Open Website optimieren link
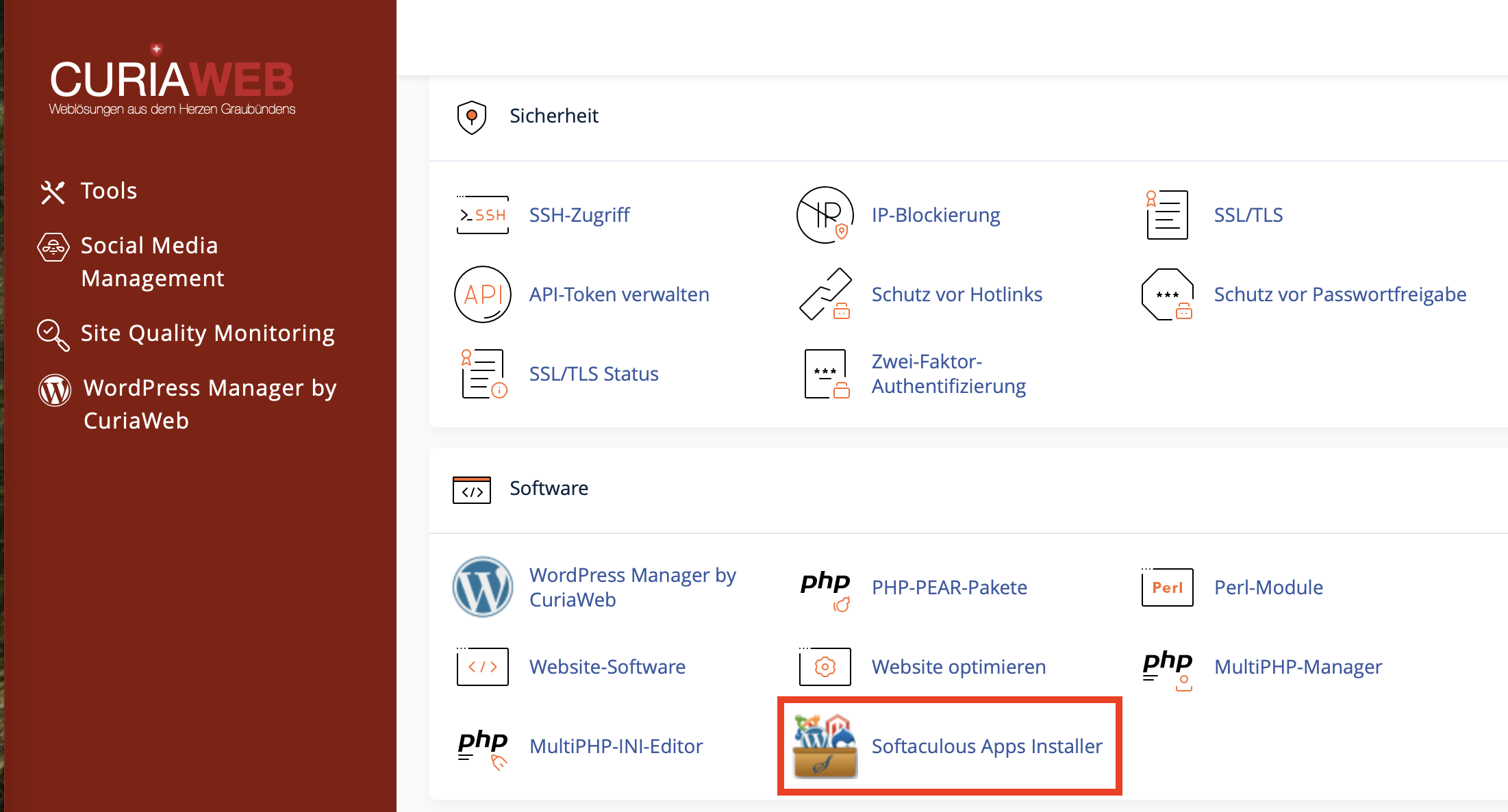The width and height of the screenshot is (1508, 812). 959,667
